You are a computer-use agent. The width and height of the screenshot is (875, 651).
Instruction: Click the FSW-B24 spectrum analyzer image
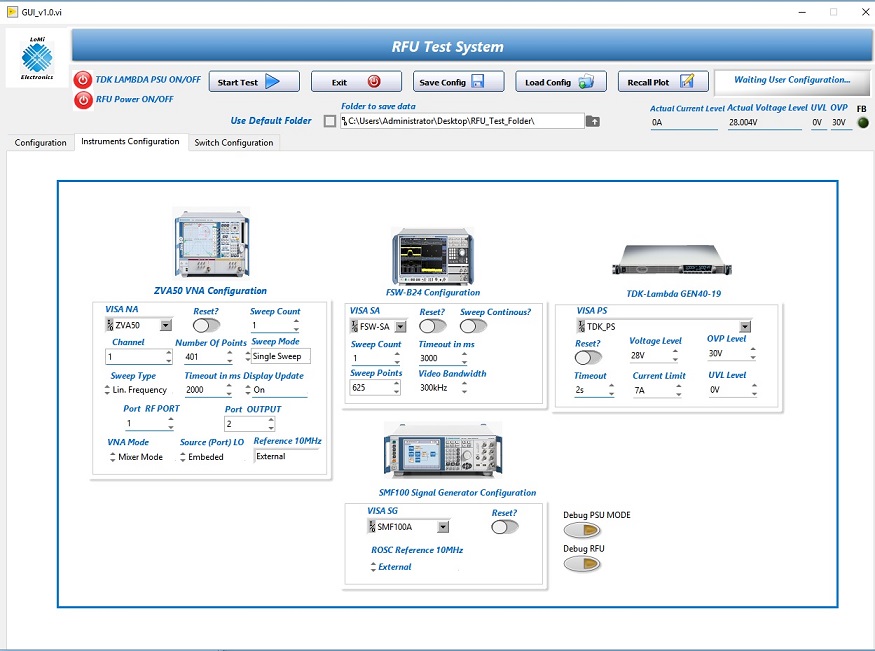(433, 256)
